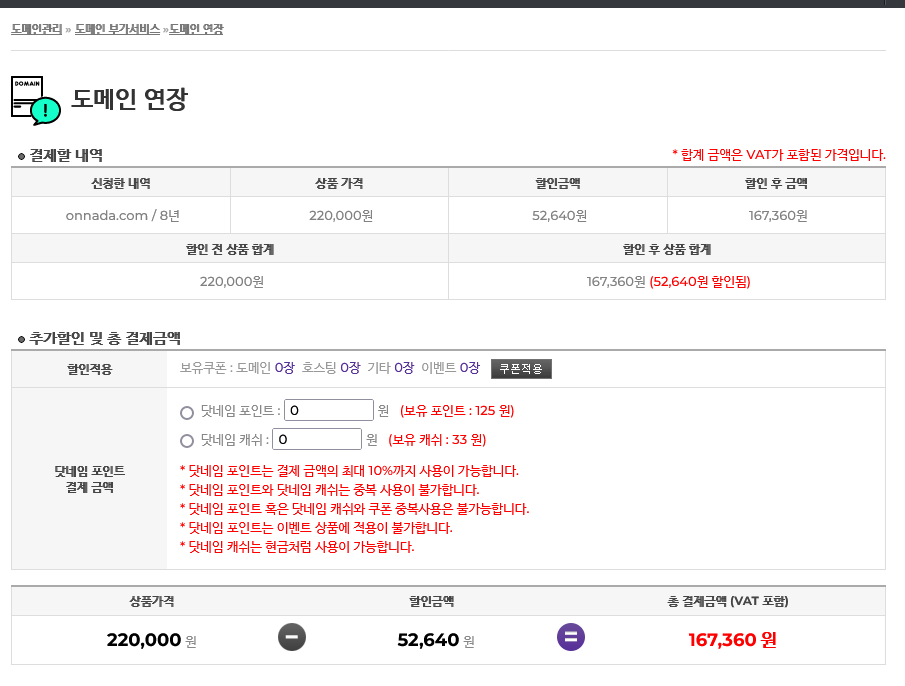Screen dimensions: 905x686
Task: Click the bullet icon beside 결제할 내역
Action: click(x=21, y=156)
